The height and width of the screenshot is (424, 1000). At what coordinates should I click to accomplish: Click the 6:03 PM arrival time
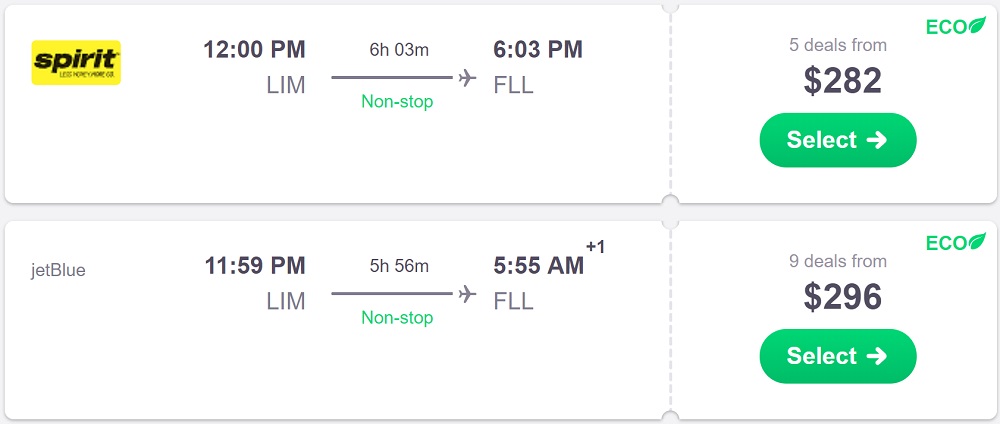tap(538, 49)
